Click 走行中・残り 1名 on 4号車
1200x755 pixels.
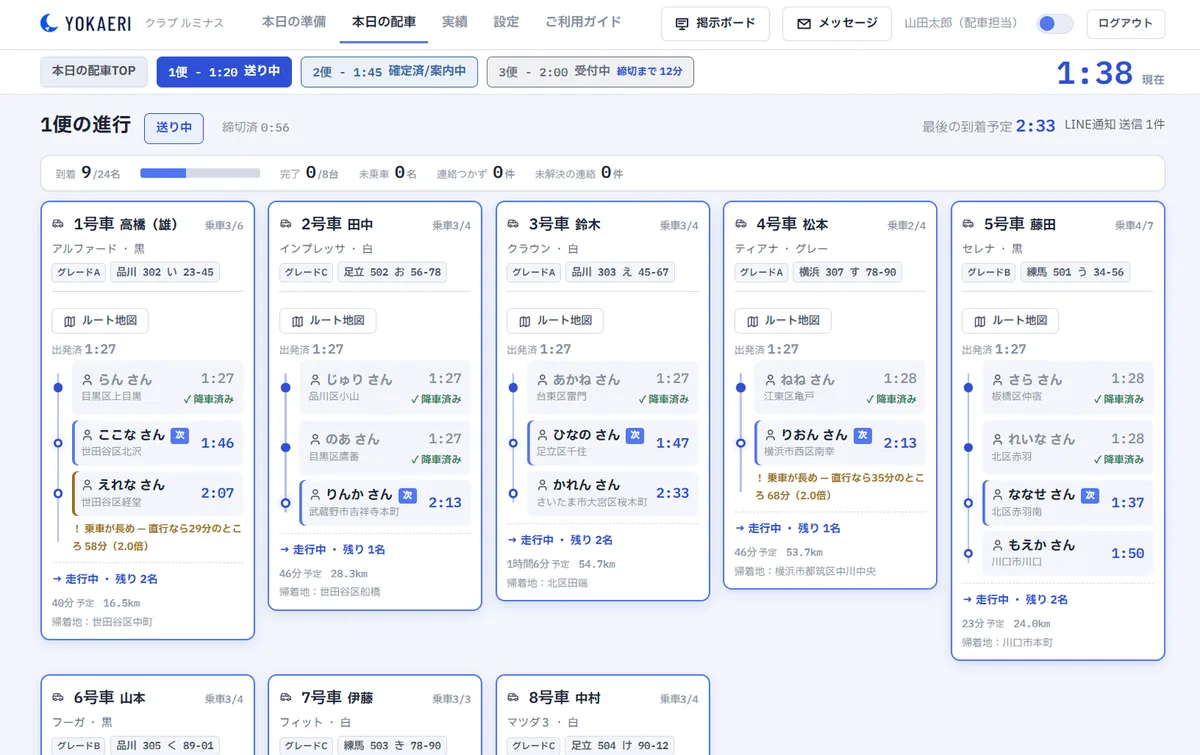point(787,528)
